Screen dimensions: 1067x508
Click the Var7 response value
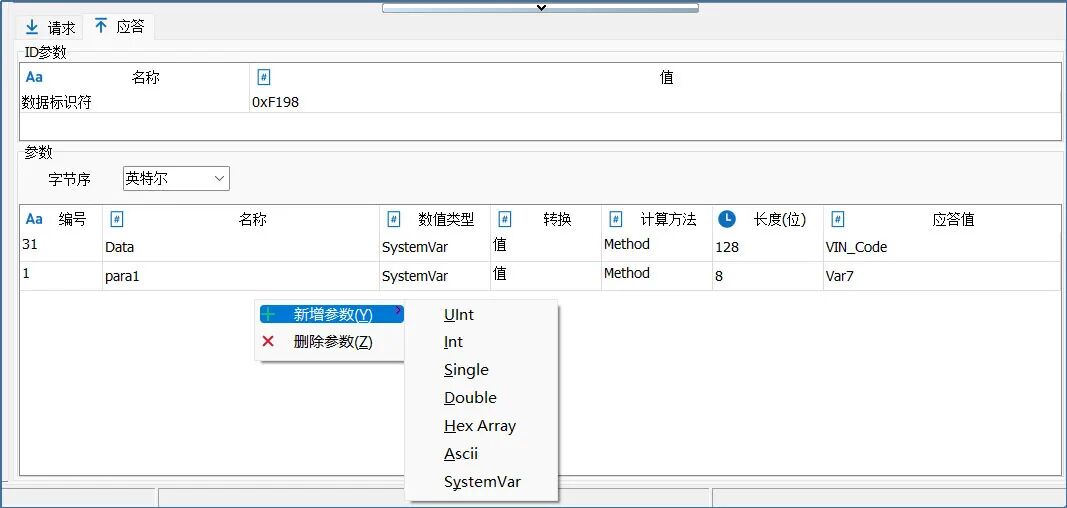[x=839, y=277]
